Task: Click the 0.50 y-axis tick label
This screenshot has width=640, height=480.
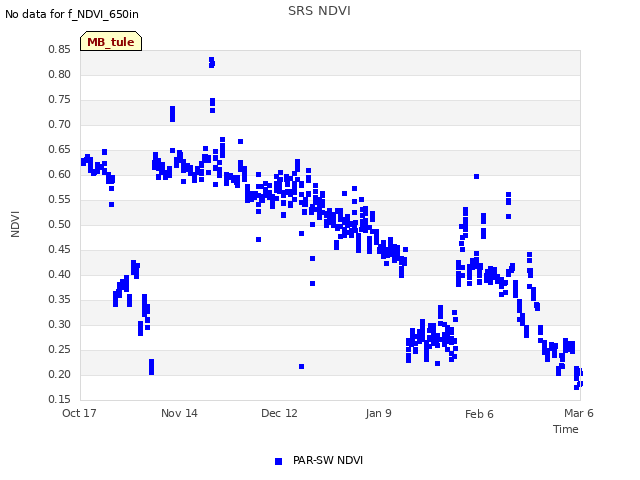Action: point(59,224)
